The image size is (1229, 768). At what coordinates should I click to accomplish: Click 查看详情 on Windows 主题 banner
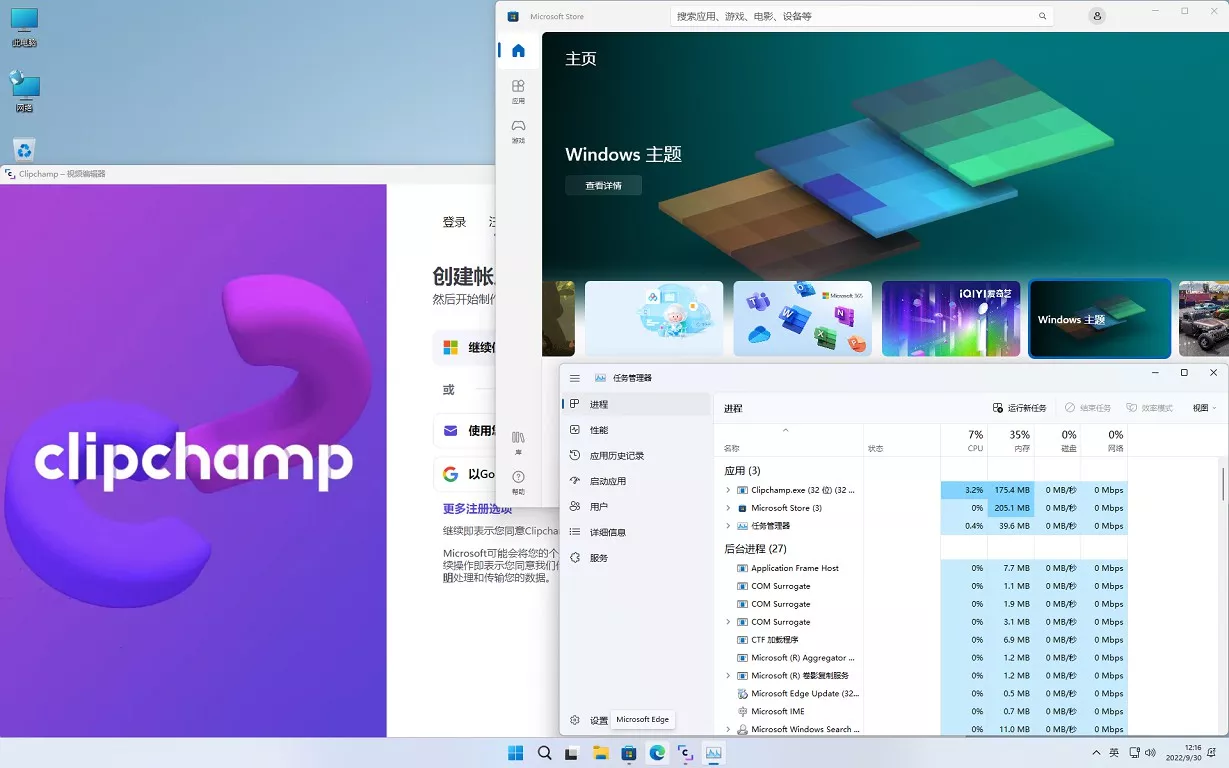tap(603, 185)
